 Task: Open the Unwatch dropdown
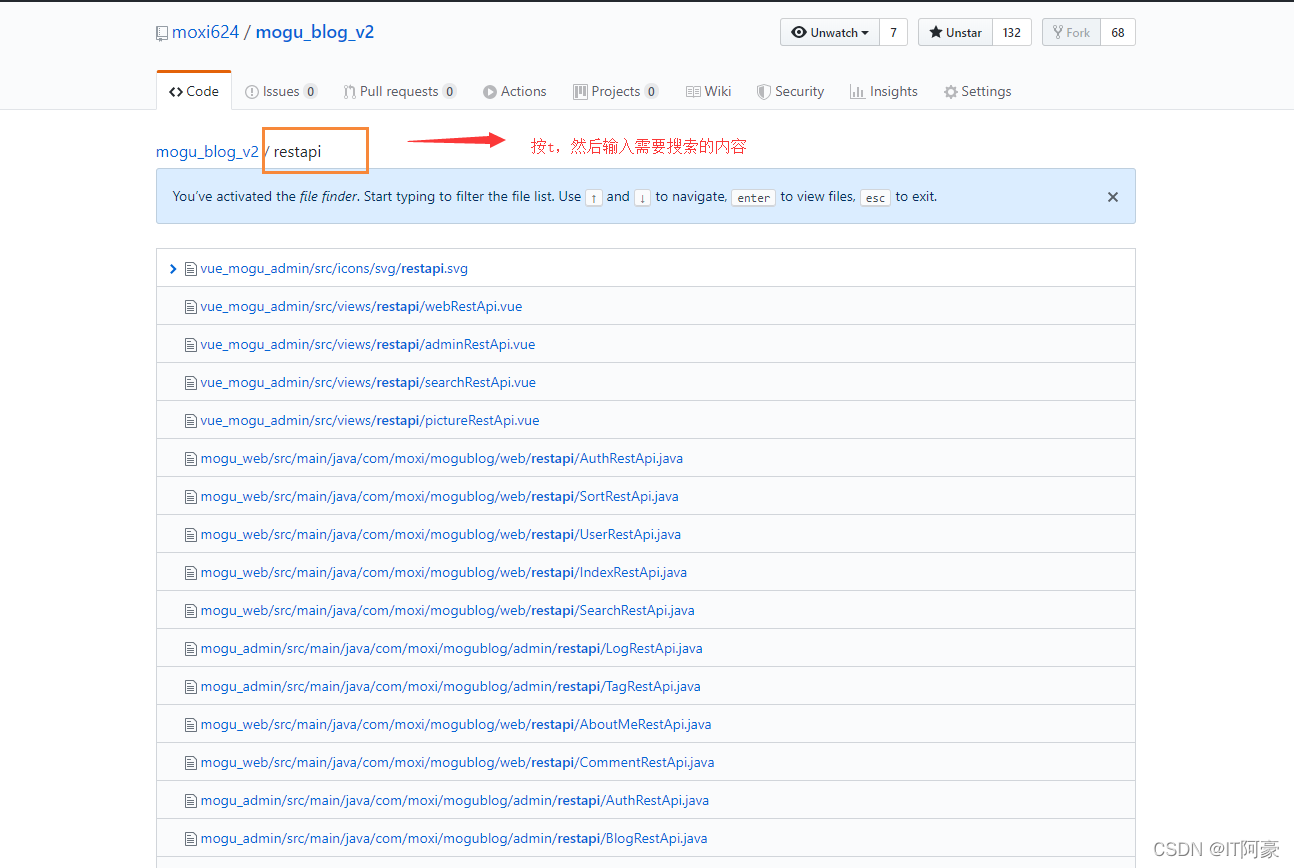[830, 32]
